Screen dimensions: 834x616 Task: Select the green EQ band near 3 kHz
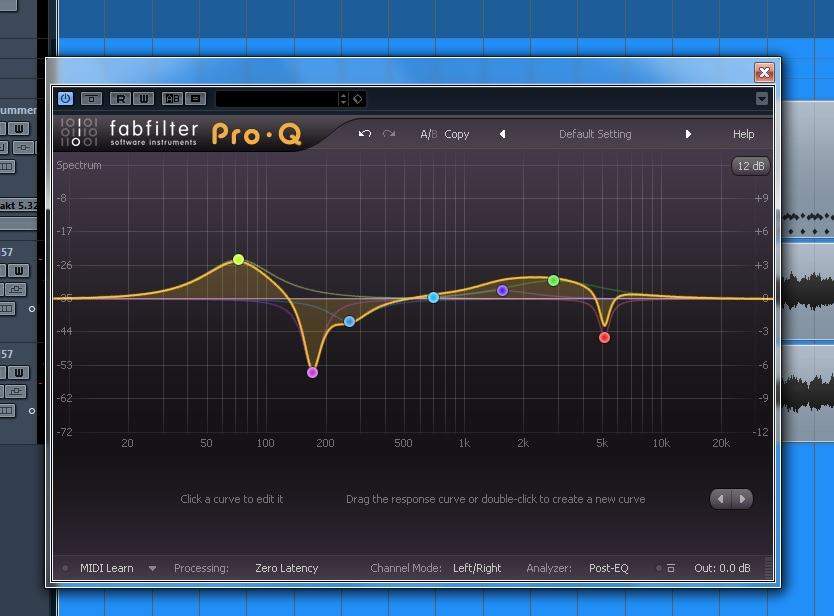553,280
